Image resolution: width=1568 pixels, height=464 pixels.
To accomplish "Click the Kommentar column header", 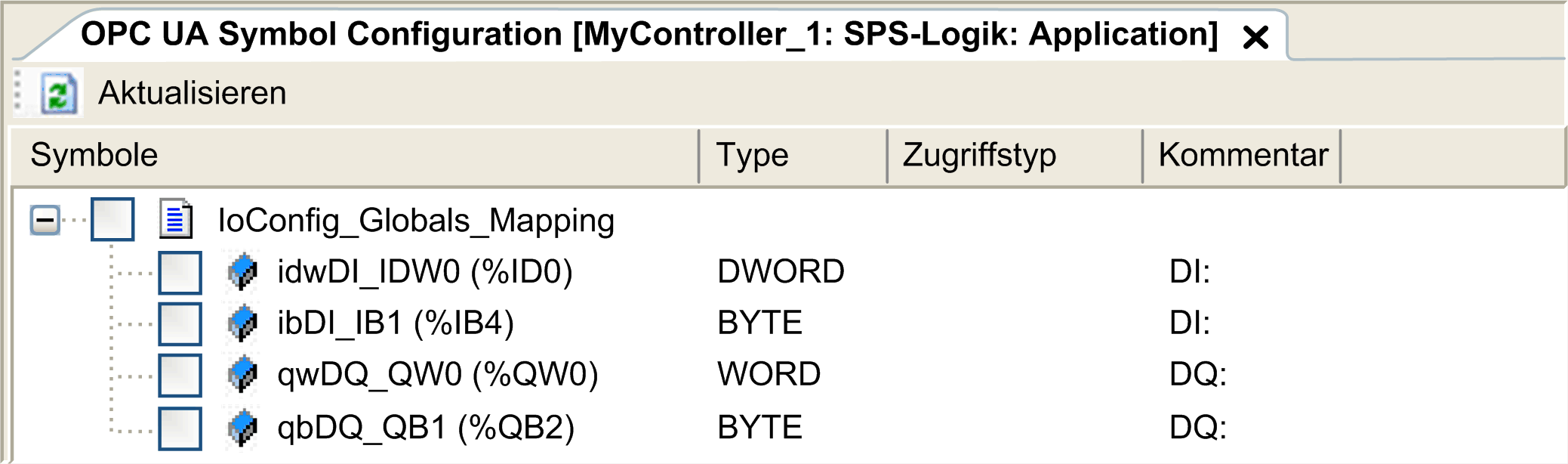I will coord(1242,156).
